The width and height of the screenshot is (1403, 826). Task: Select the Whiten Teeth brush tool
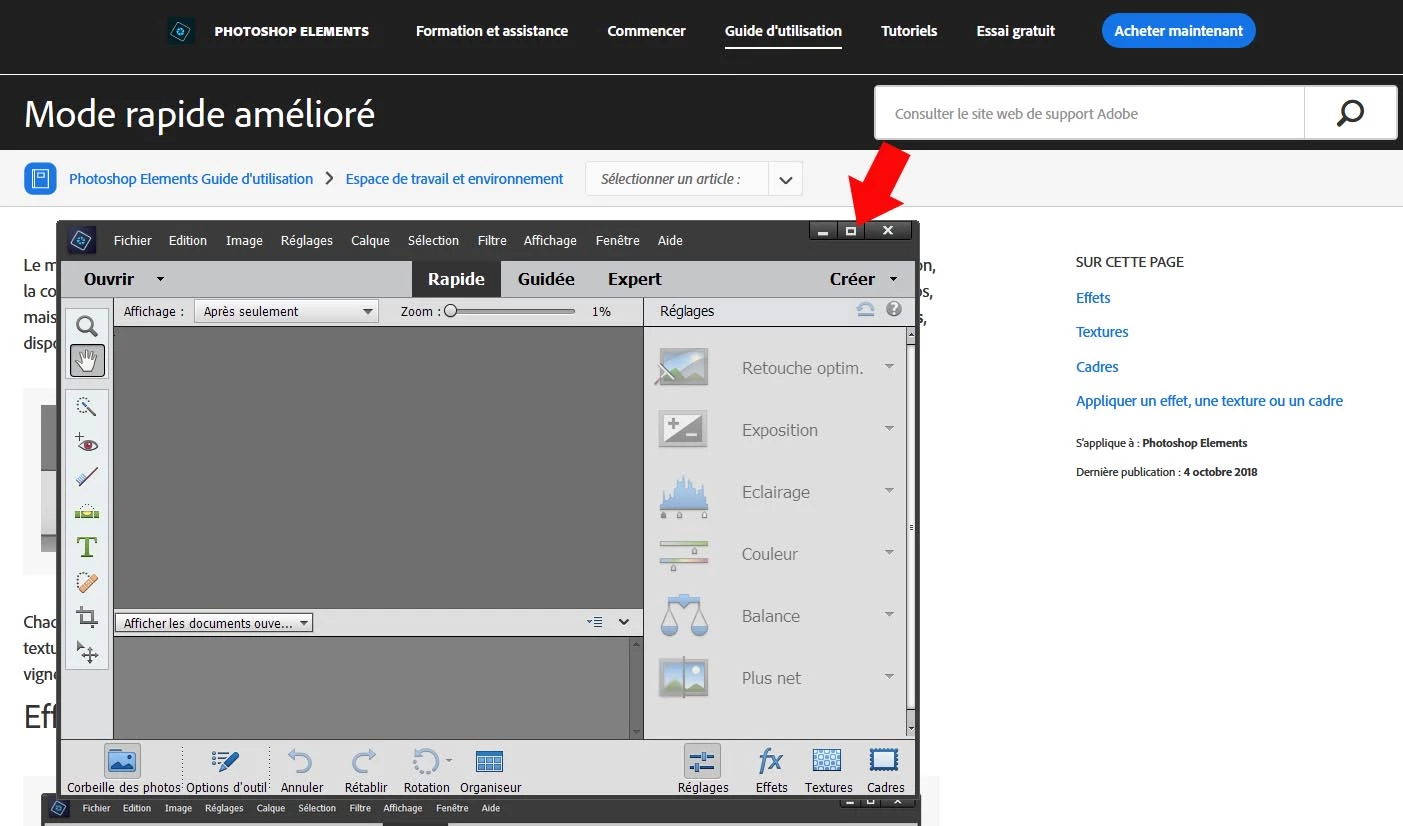click(87, 477)
